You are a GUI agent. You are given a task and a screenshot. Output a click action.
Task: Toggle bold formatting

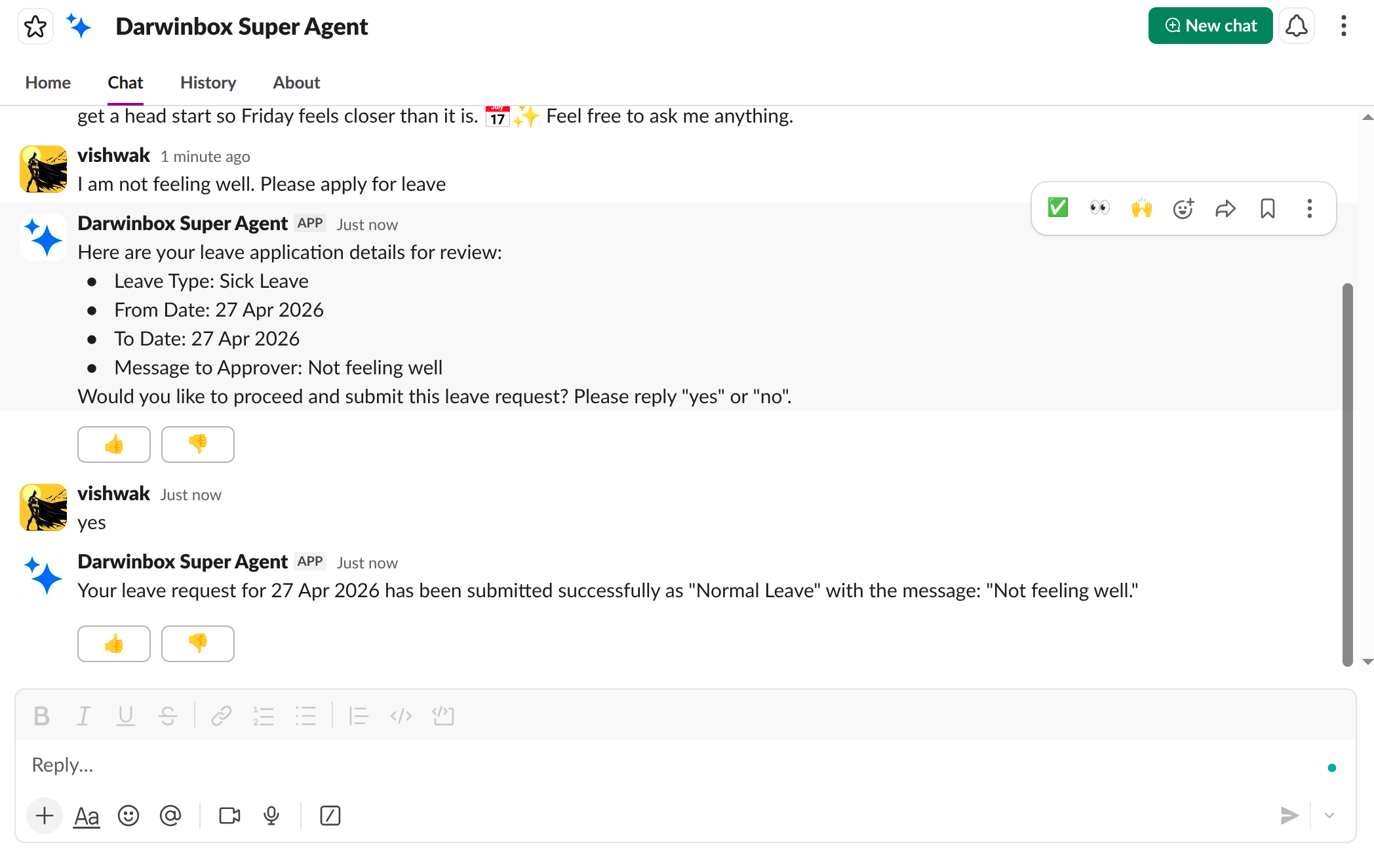tap(42, 716)
